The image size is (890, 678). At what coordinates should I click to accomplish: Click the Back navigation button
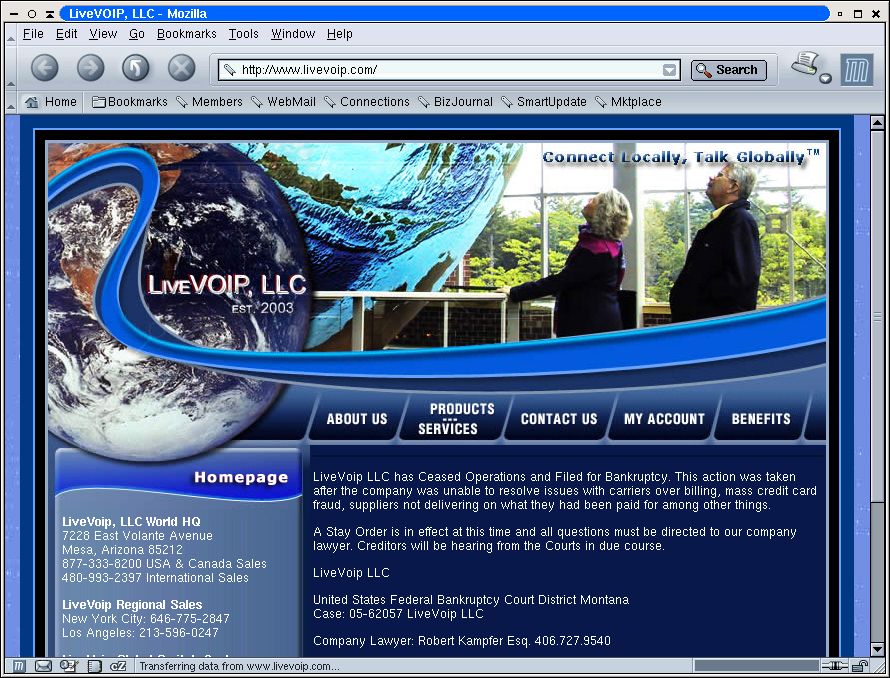45,68
